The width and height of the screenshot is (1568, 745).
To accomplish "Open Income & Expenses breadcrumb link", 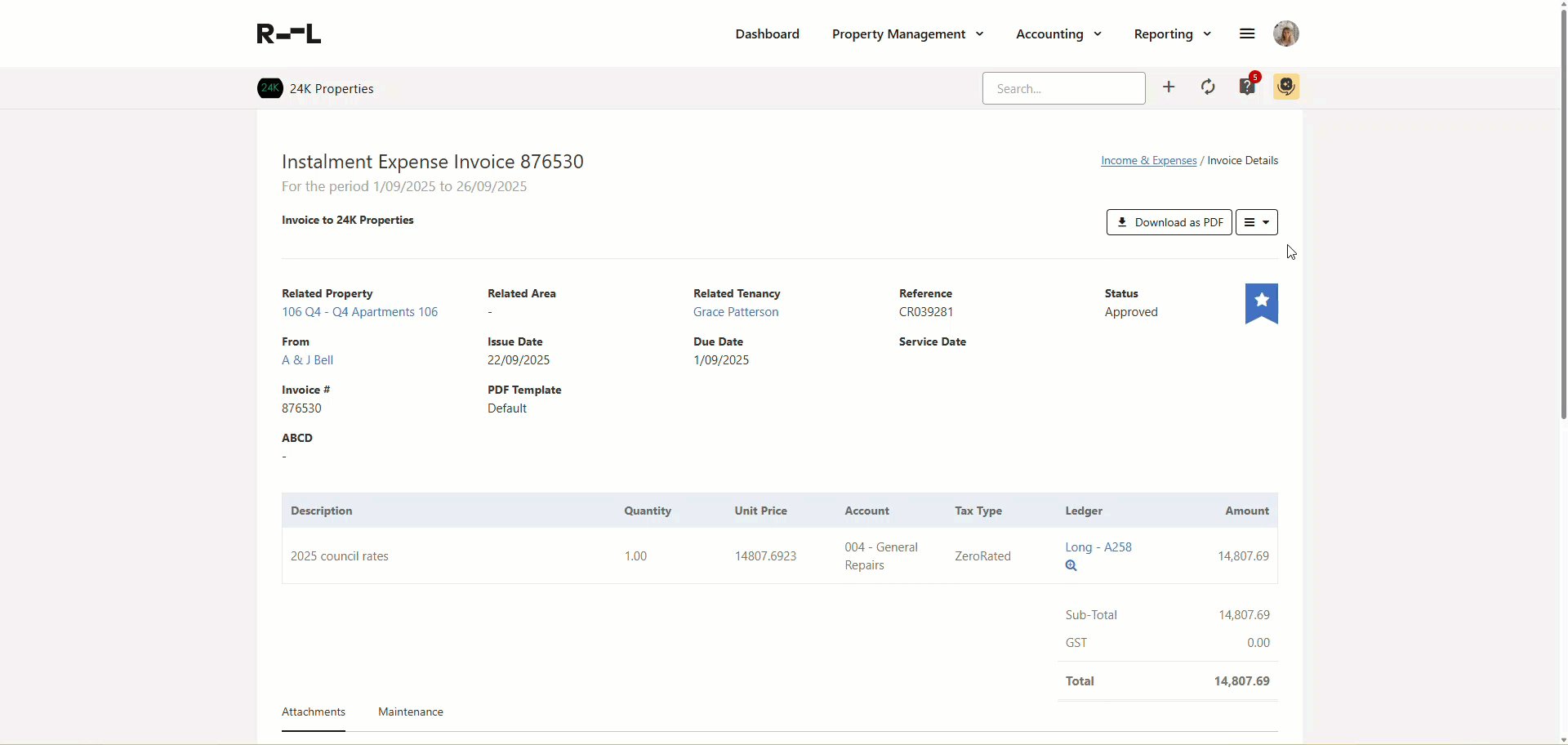I will pyautogui.click(x=1148, y=160).
